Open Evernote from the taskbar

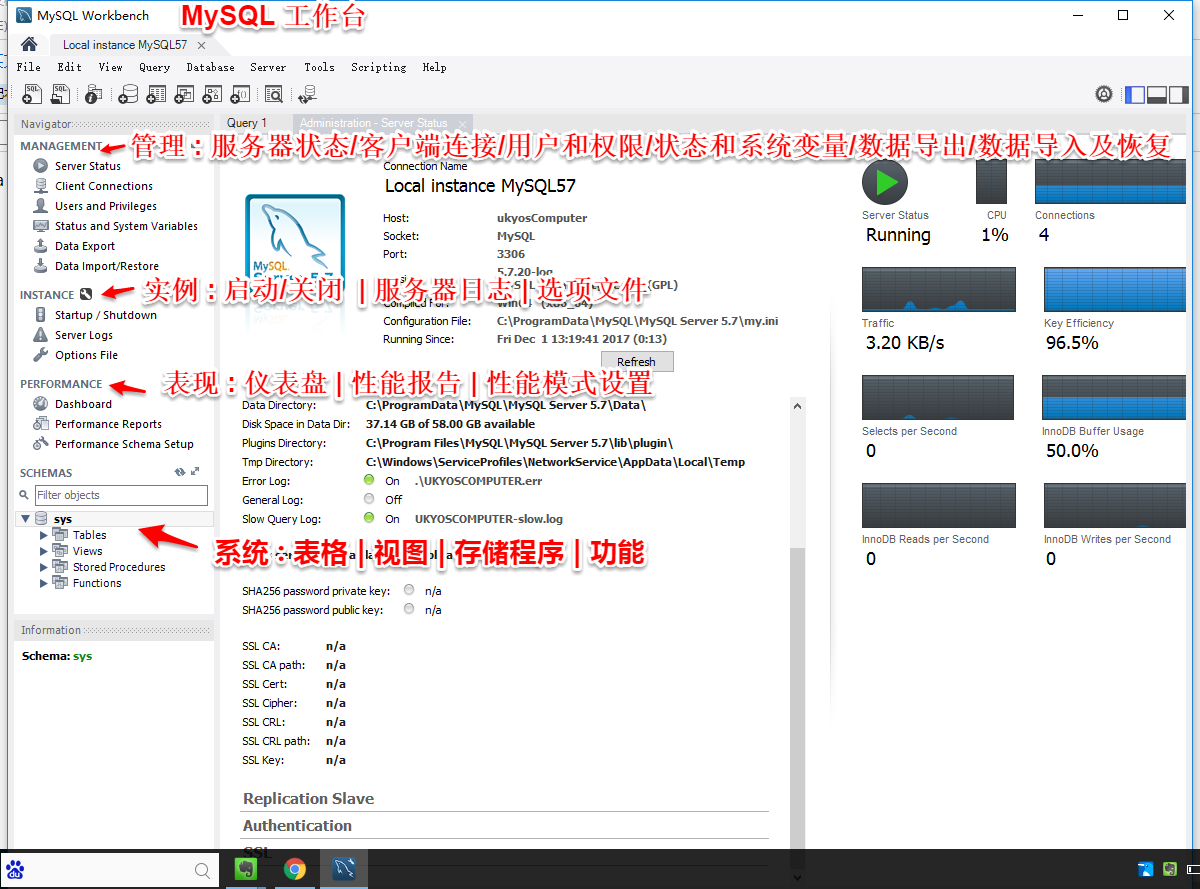tap(246, 869)
